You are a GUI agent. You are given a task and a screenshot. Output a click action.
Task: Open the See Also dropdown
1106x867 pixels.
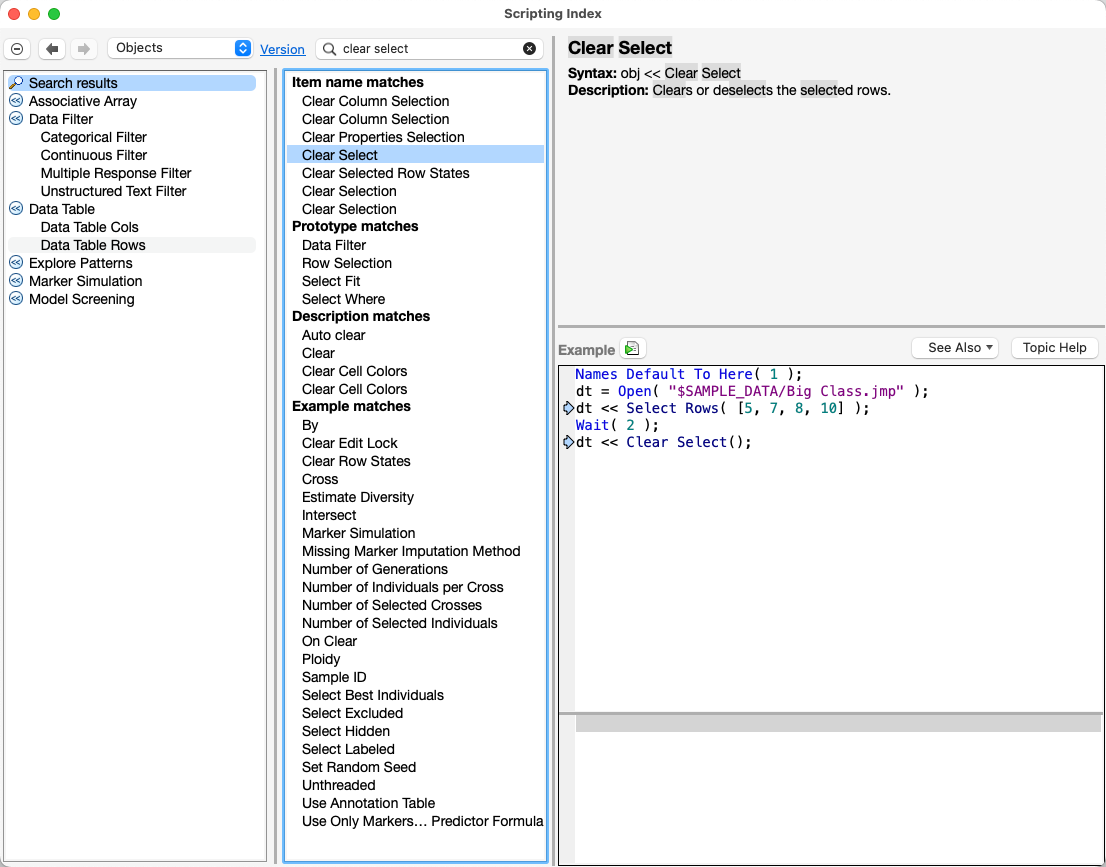coord(955,347)
